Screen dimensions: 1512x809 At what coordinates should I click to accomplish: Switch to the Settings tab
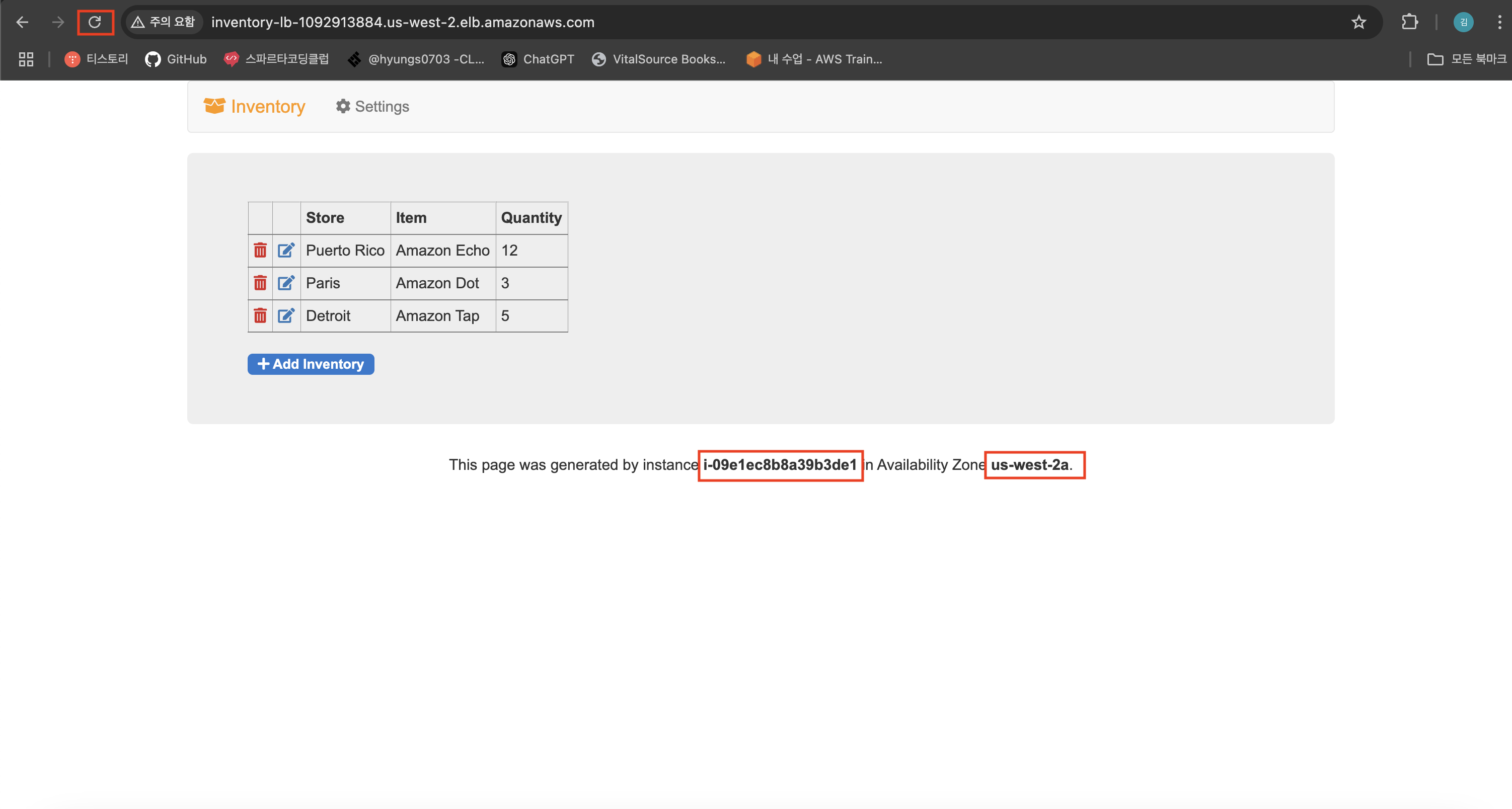pos(373,107)
